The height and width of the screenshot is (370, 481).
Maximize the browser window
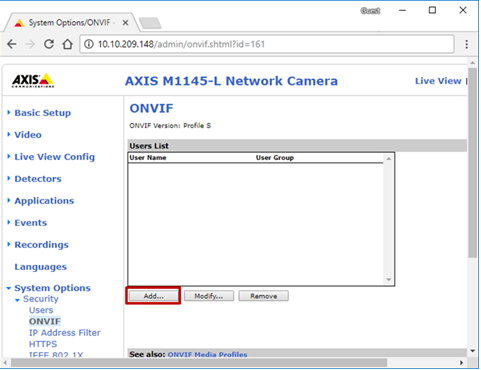coord(432,11)
